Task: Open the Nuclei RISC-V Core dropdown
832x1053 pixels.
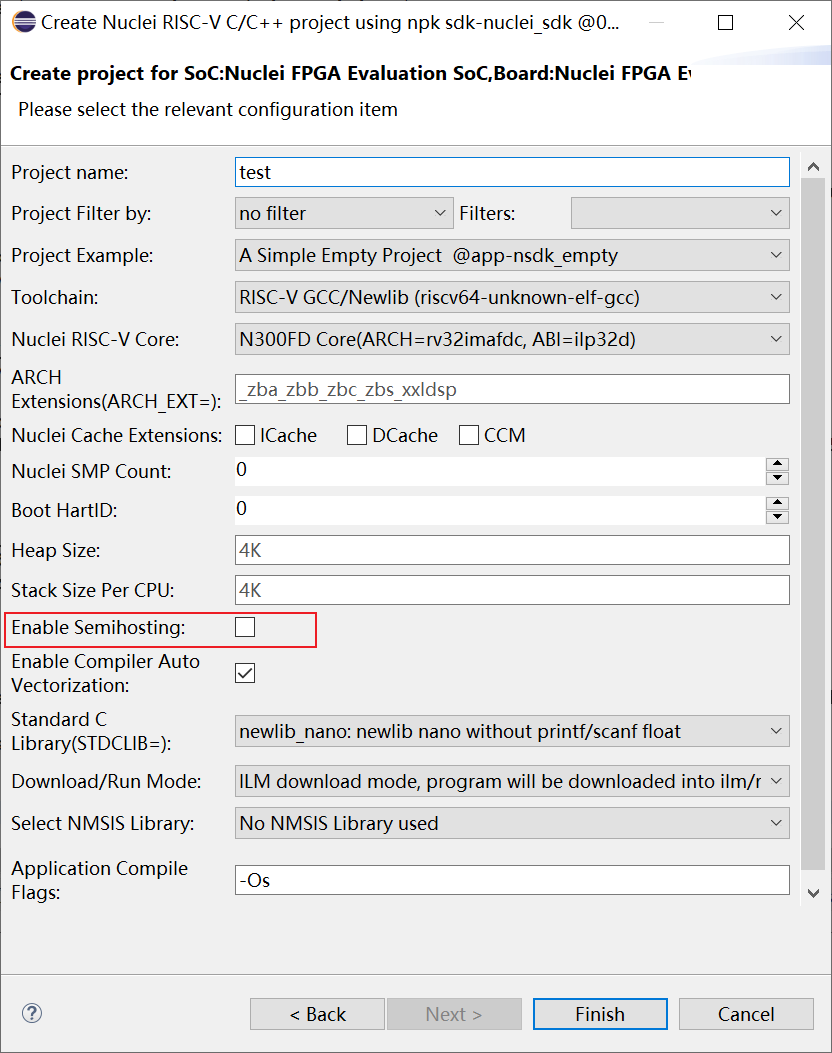Action: click(x=512, y=339)
